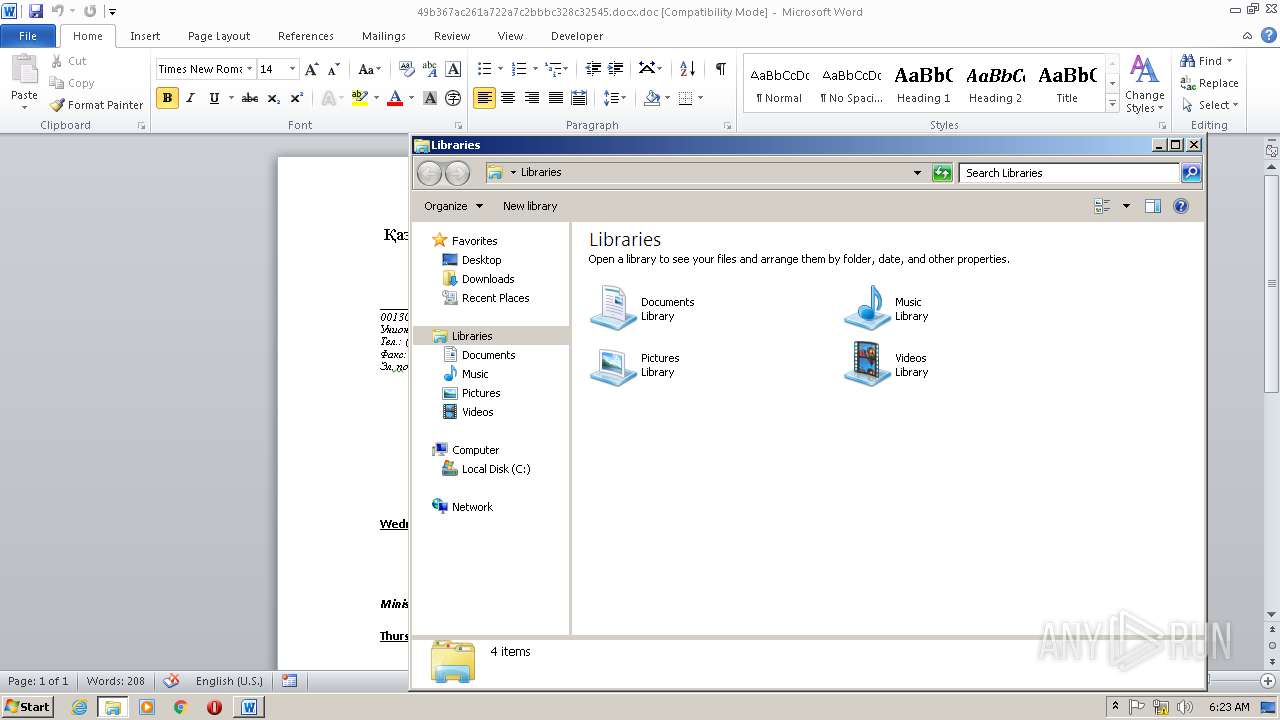Switch to the Insert tab
The image size is (1280, 720).
point(145,36)
